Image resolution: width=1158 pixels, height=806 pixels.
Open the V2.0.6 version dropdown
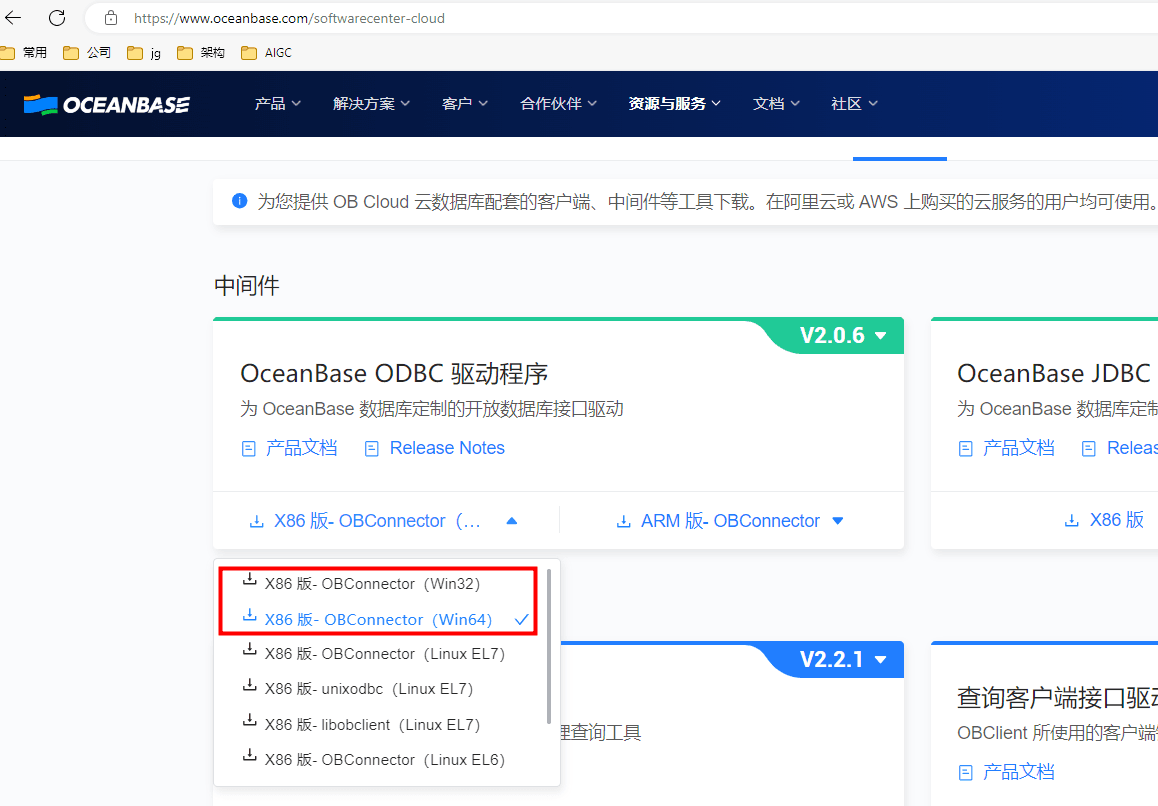[843, 335]
